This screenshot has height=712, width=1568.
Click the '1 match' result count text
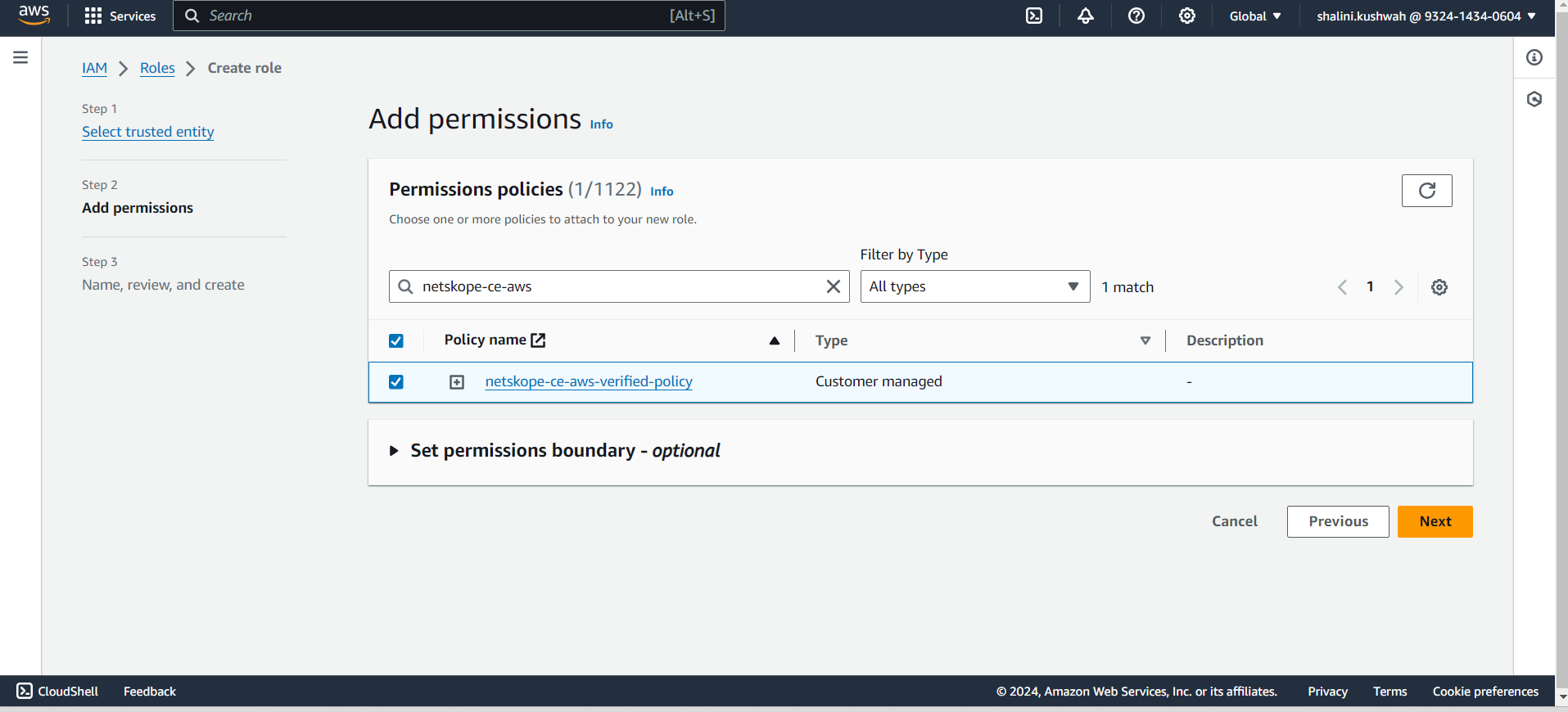(x=1127, y=287)
